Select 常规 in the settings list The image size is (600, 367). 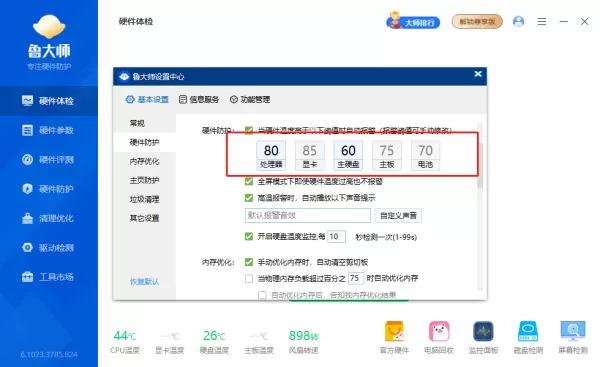pos(144,123)
